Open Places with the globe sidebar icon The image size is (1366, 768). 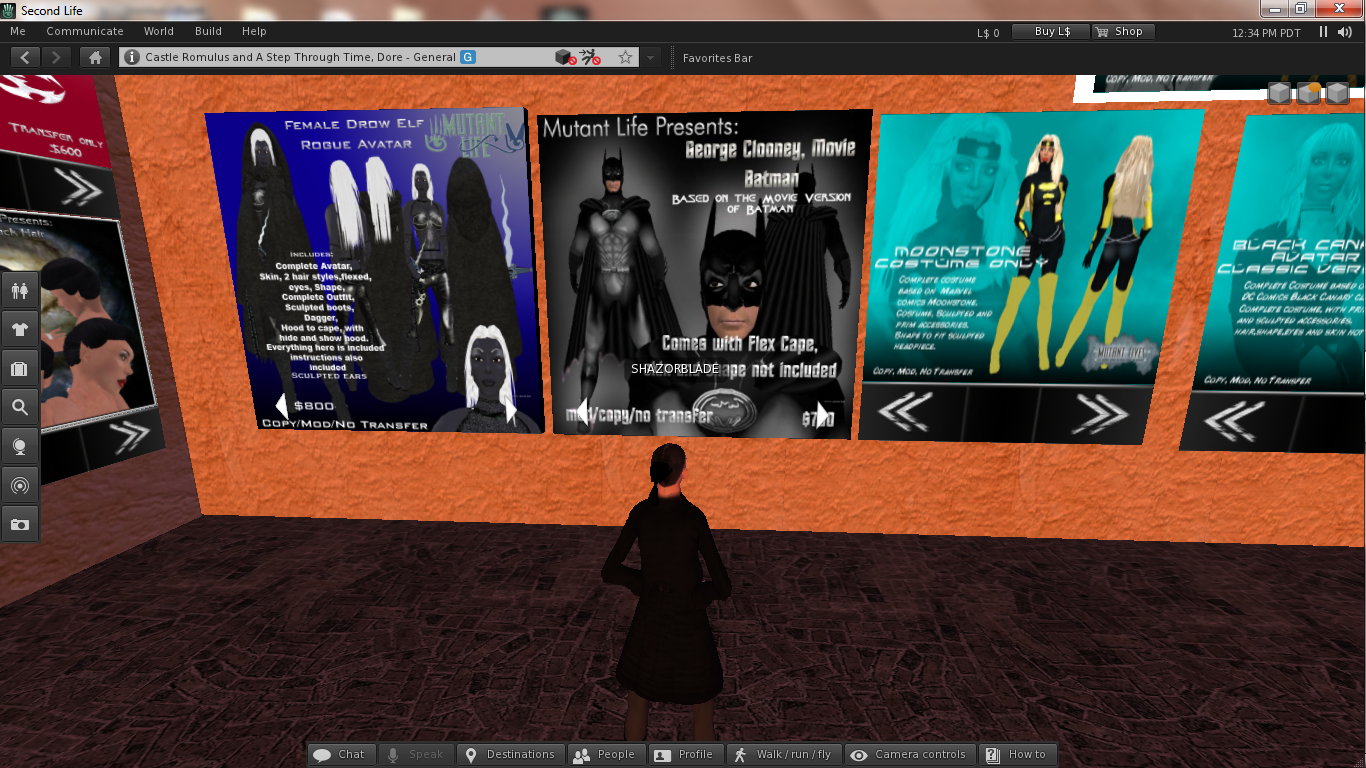click(x=20, y=446)
